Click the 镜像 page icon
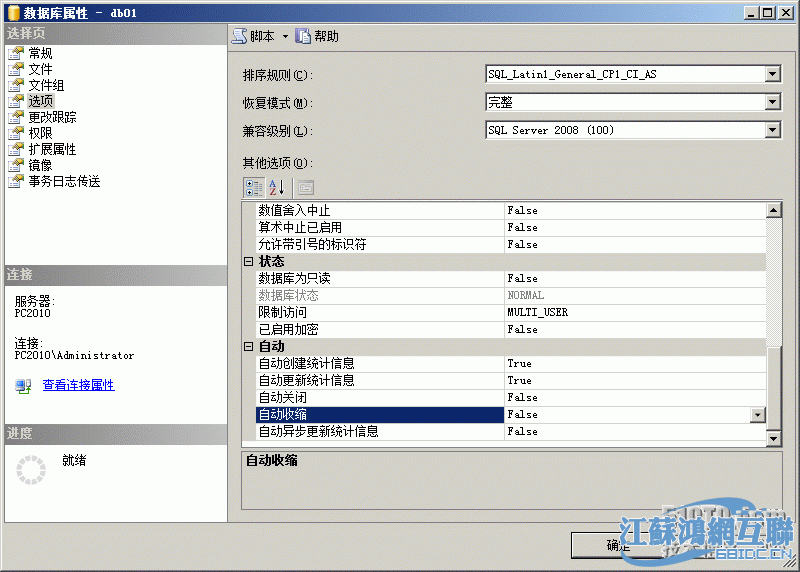800x572 pixels. 16,165
